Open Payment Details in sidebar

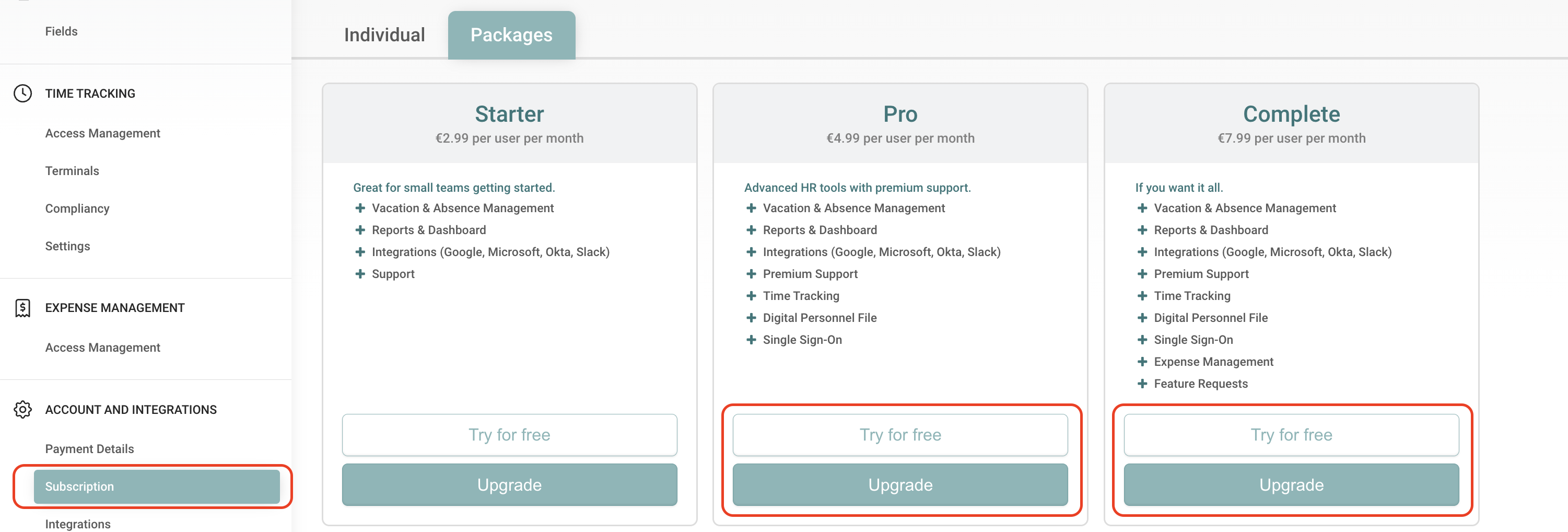(89, 448)
